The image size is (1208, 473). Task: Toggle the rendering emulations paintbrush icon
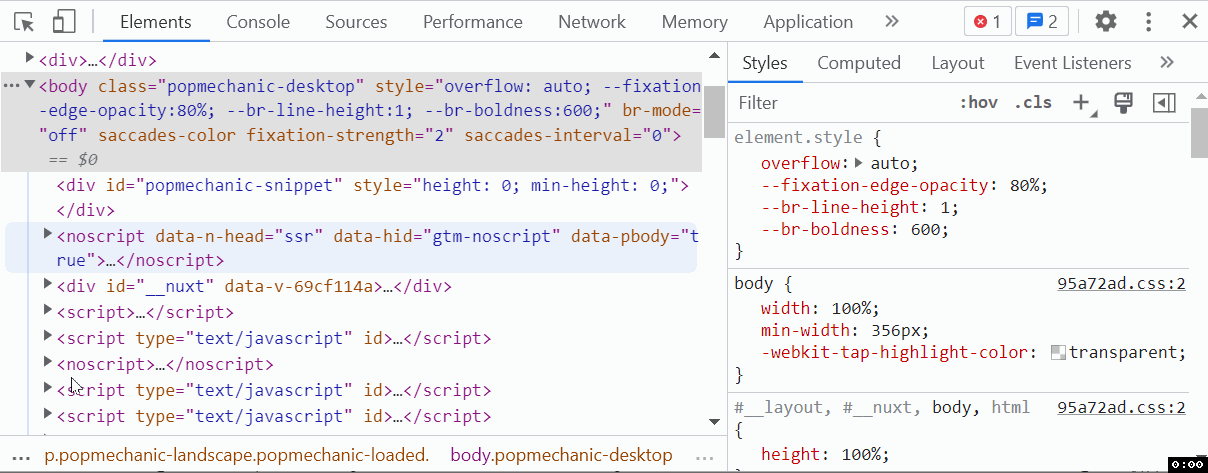(1123, 102)
